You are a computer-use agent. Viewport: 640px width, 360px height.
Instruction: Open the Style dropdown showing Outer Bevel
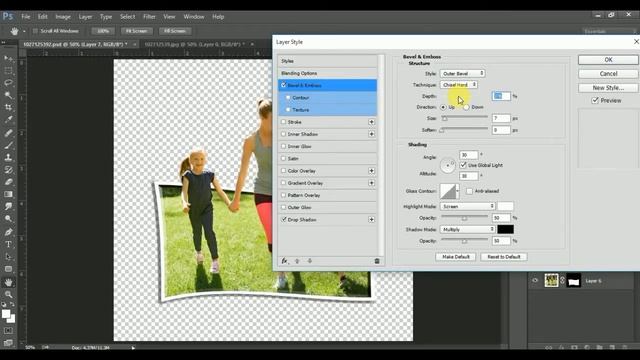click(462, 73)
